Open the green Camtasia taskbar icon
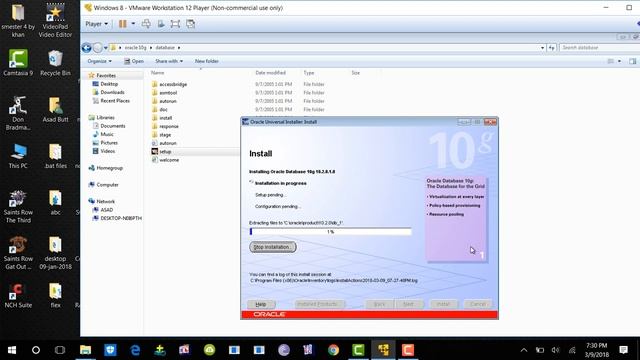Screen dimensions: 640x360 pos(358,350)
